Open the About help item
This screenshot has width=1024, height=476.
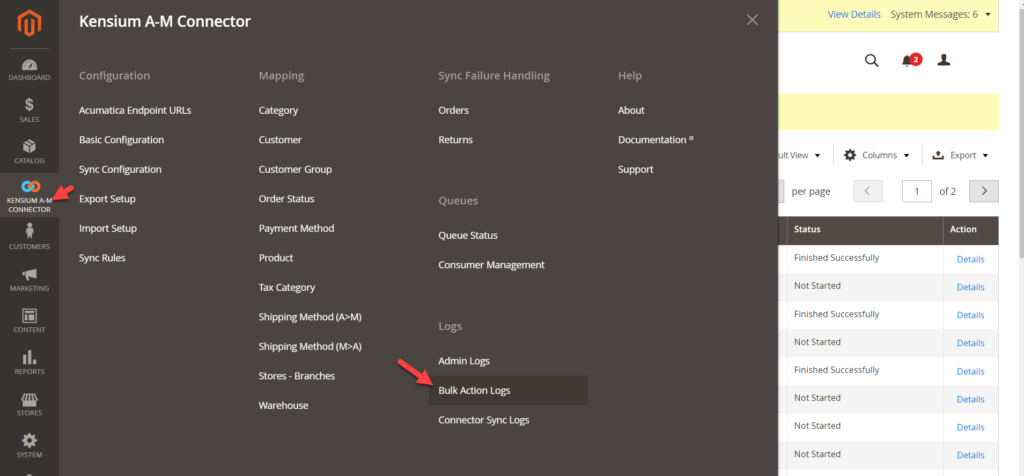(x=632, y=110)
